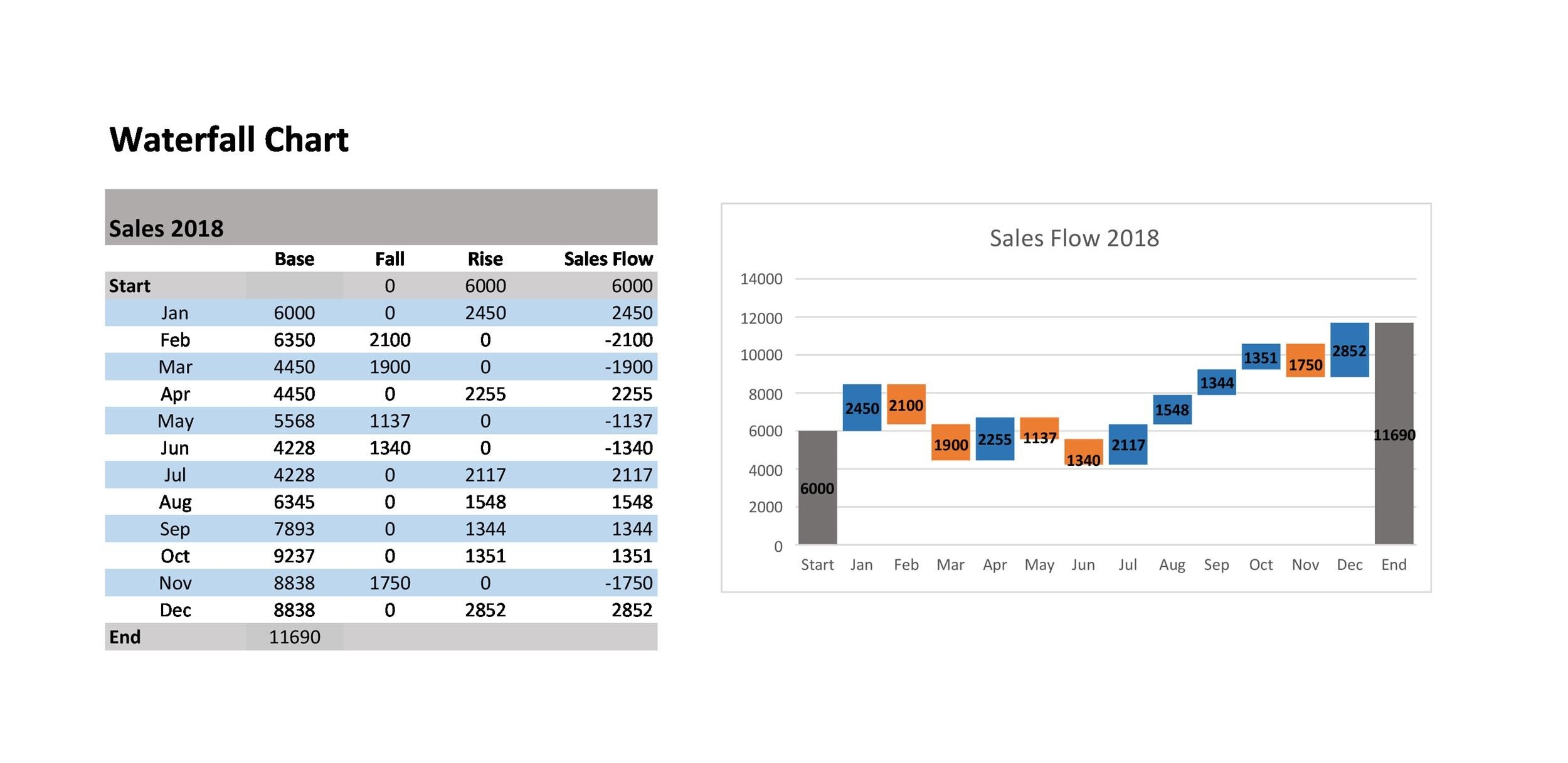Image resolution: width=1568 pixels, height=763 pixels.
Task: Select the gray Start bar showing 6000
Action: pyautogui.click(x=817, y=487)
